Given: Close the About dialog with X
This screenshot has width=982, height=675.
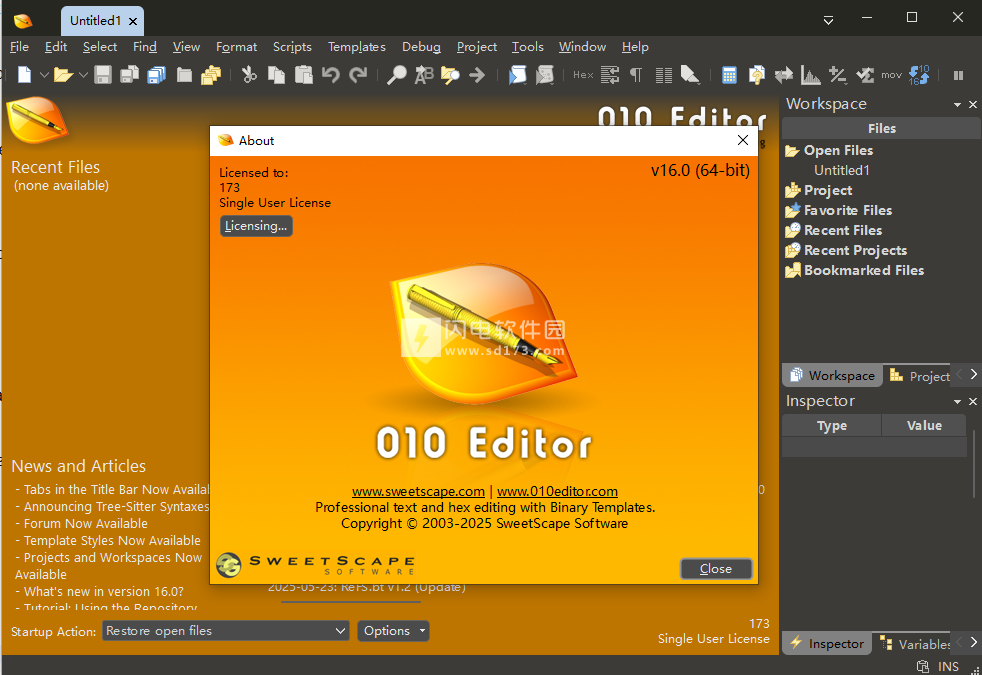Looking at the screenshot, I should [x=743, y=140].
